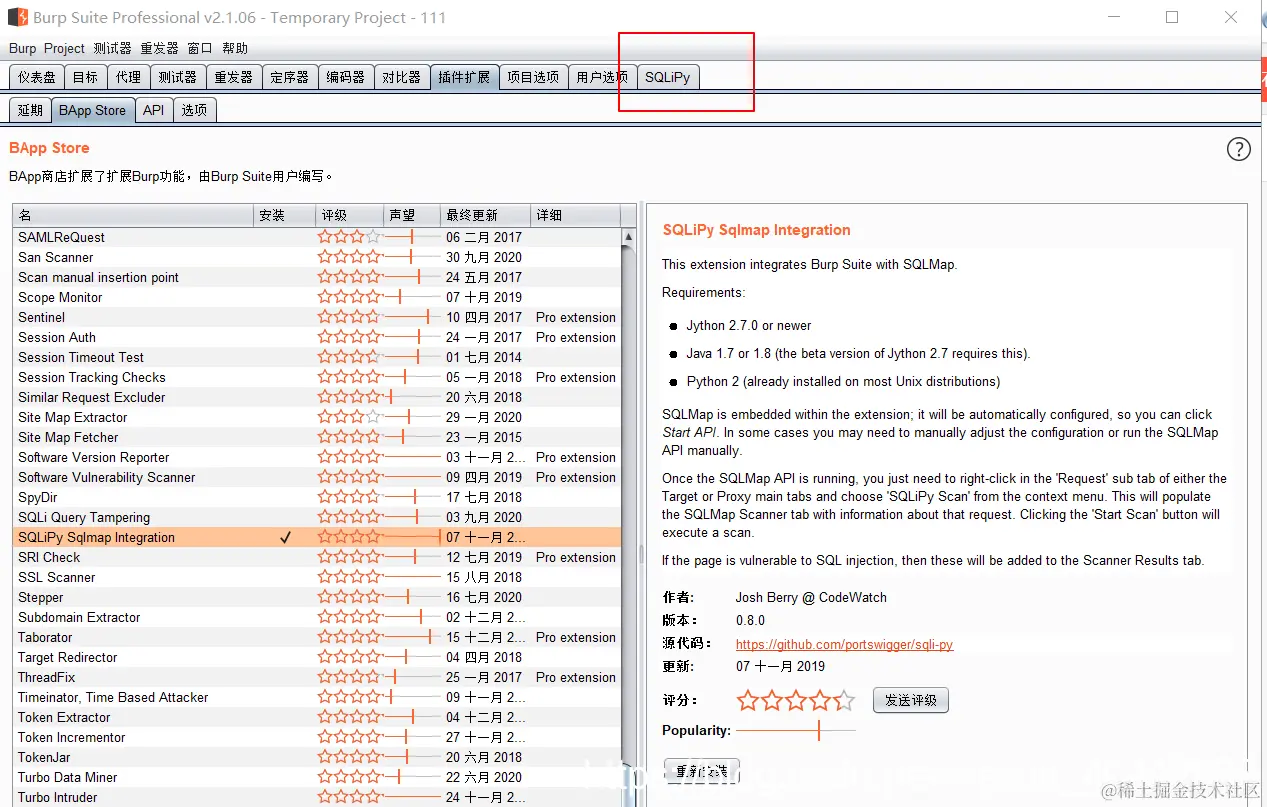The width and height of the screenshot is (1267, 807).
Task: Click star rating in SQLiPy details panel
Action: (x=796, y=700)
